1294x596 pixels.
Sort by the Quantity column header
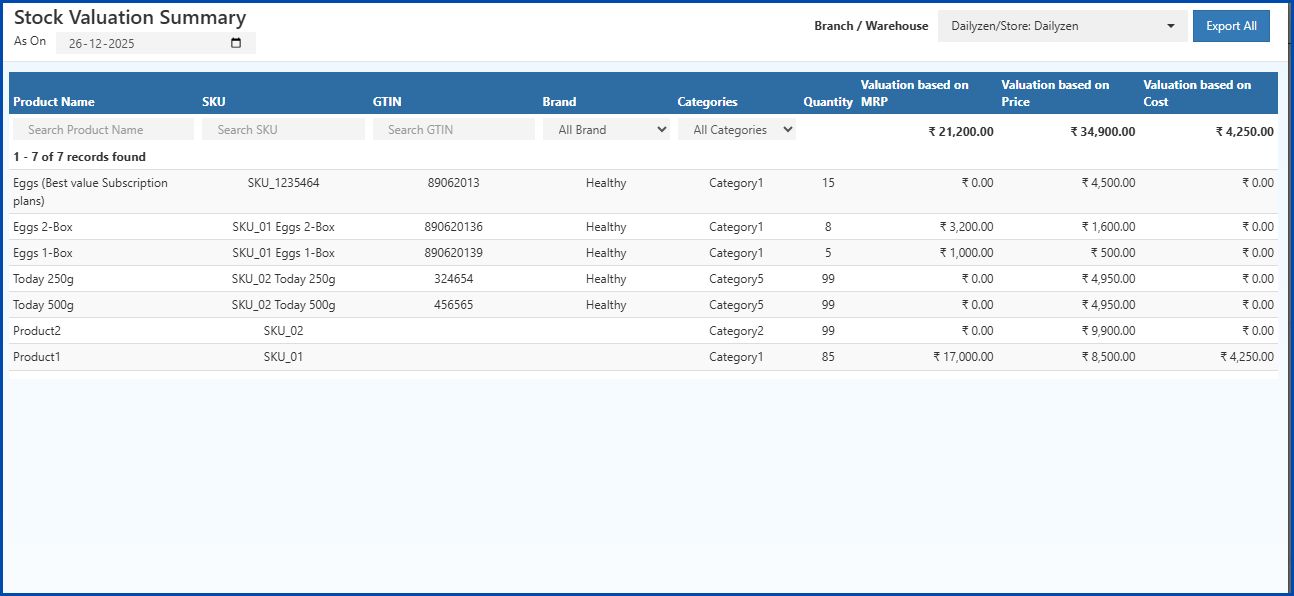(827, 101)
